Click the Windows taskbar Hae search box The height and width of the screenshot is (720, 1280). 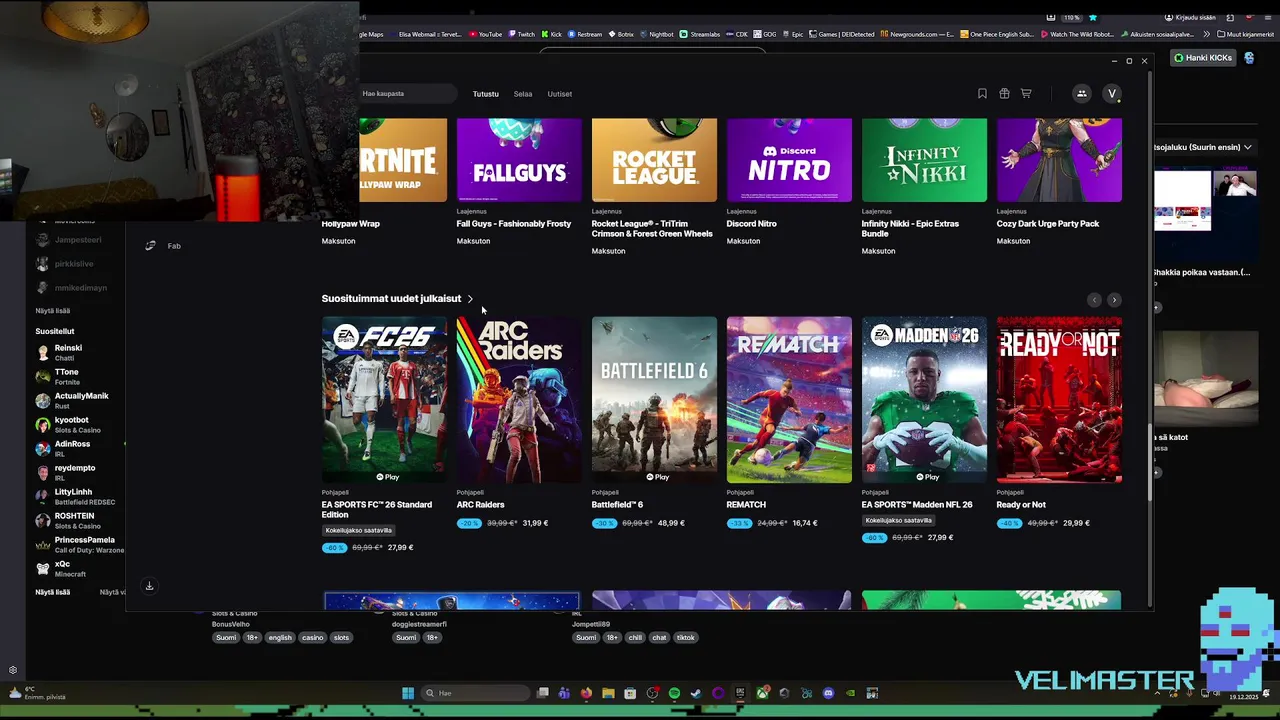[475, 693]
